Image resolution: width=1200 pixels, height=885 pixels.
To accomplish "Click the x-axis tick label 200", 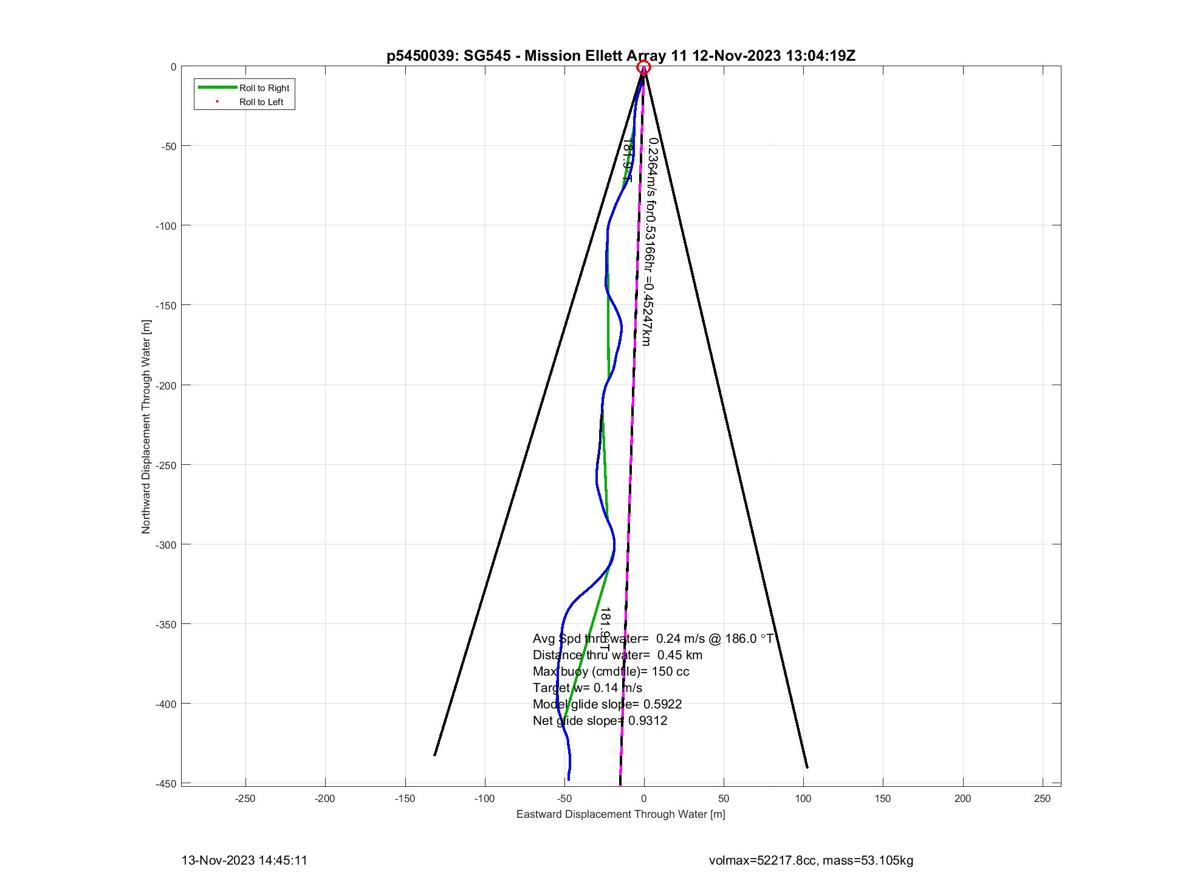I will (x=963, y=799).
